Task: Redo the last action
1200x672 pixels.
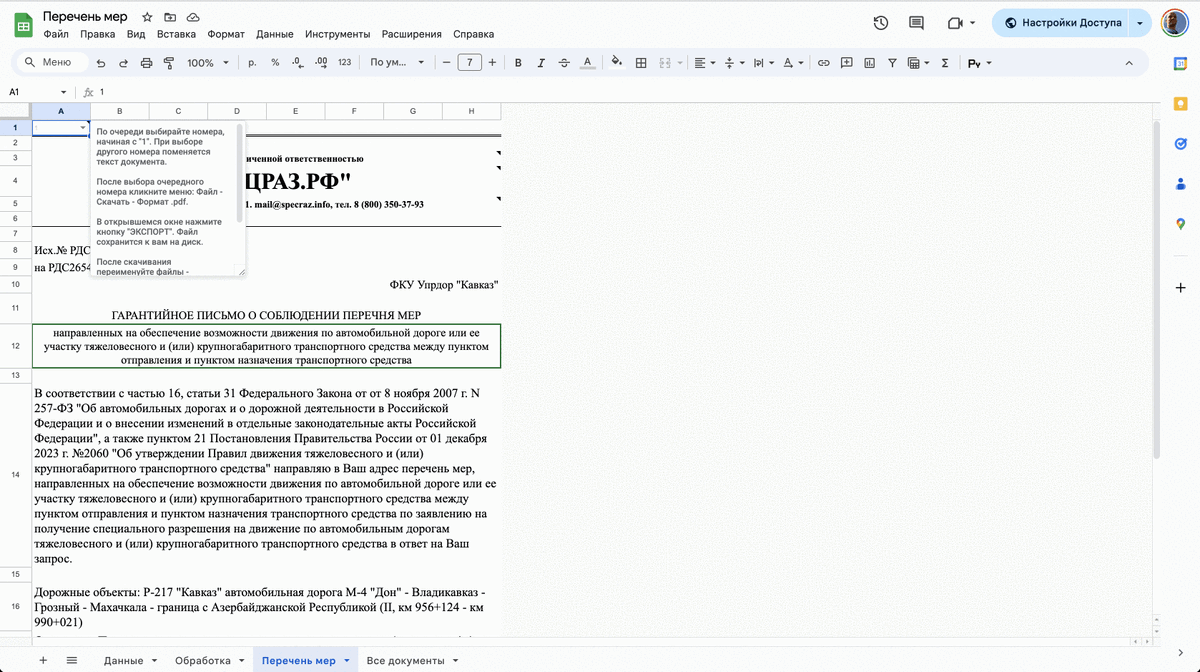Action: coord(124,63)
